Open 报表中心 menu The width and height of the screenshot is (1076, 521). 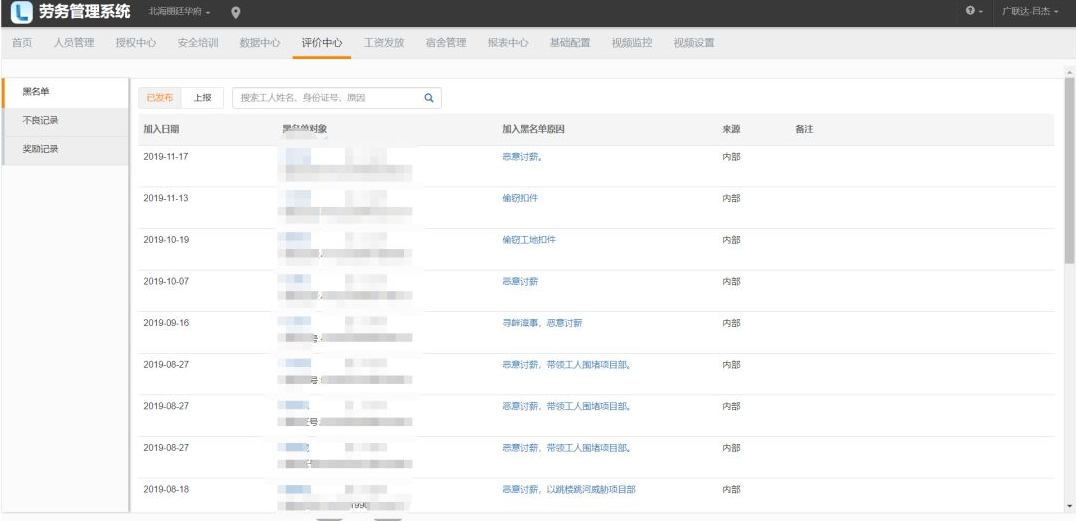tap(508, 43)
